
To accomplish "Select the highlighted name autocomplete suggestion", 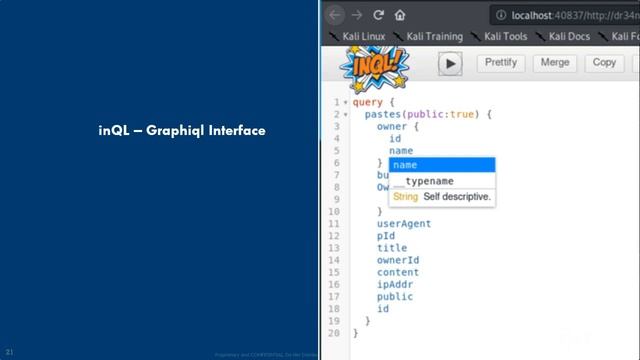I will coord(442,165).
